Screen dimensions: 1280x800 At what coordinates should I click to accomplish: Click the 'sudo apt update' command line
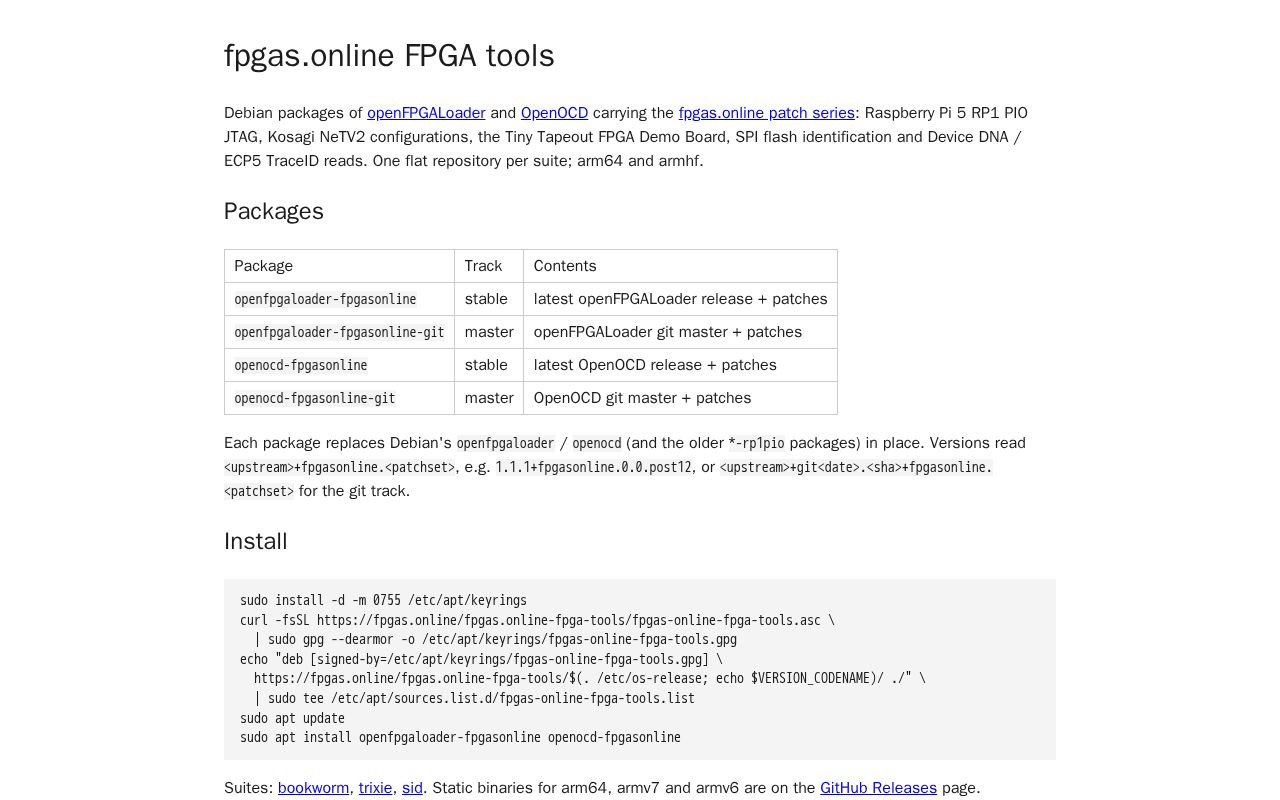(292, 718)
